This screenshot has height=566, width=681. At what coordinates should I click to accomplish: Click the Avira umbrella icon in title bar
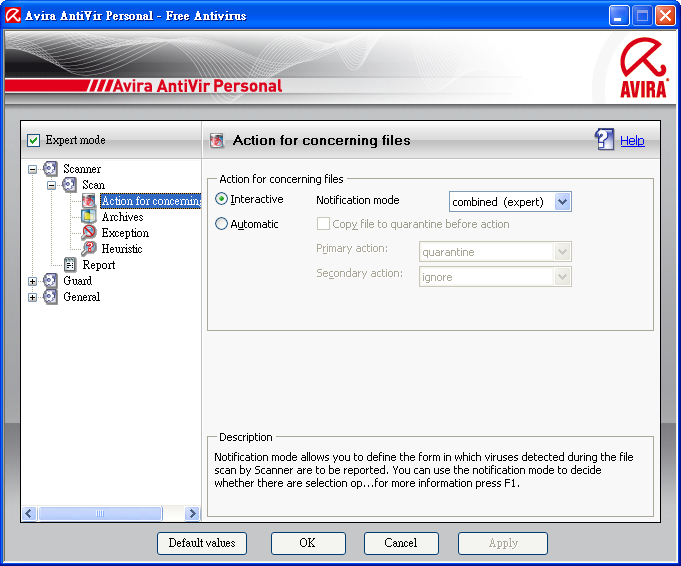(x=13, y=16)
